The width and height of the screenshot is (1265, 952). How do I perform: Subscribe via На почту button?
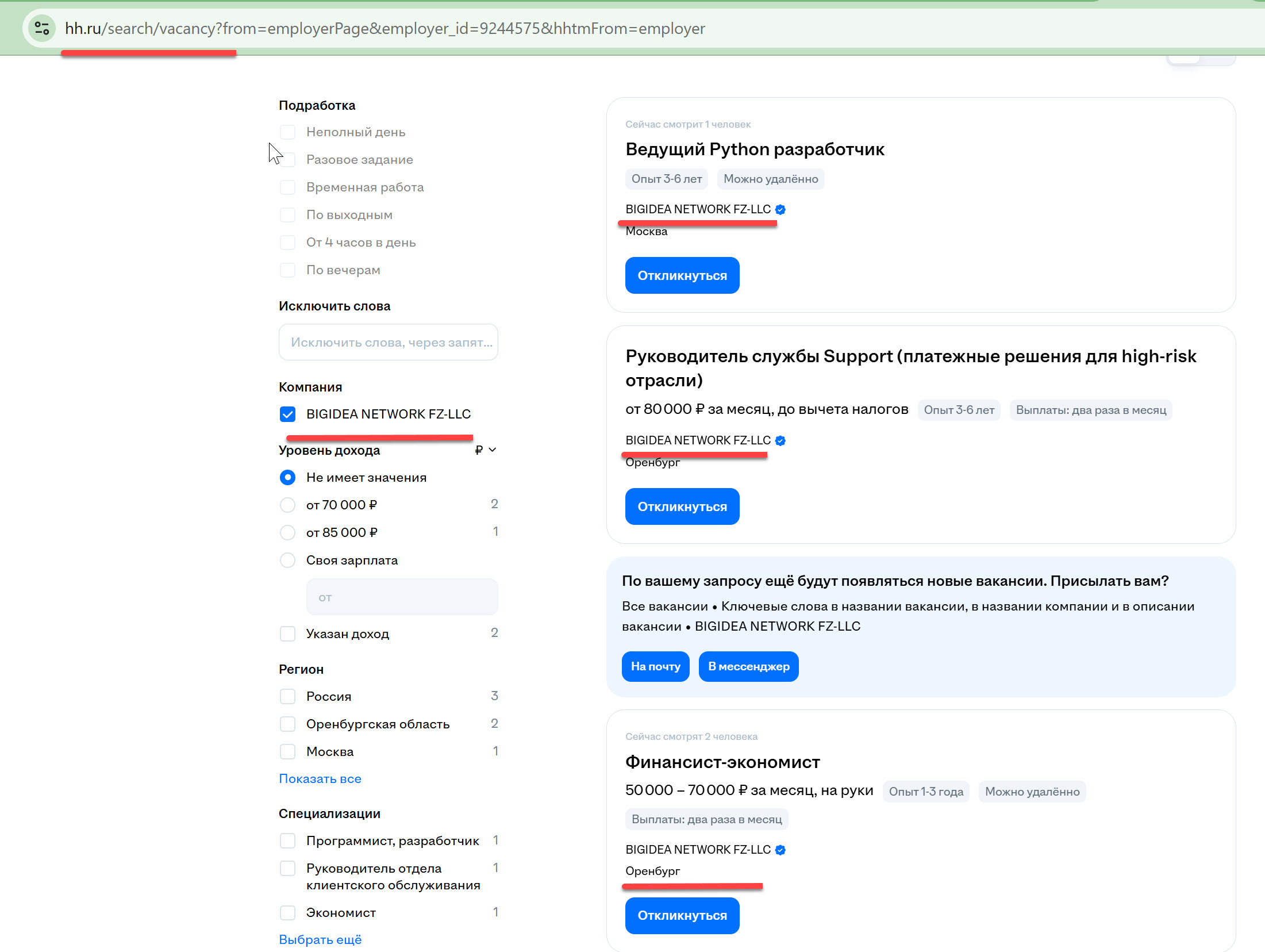coord(655,667)
